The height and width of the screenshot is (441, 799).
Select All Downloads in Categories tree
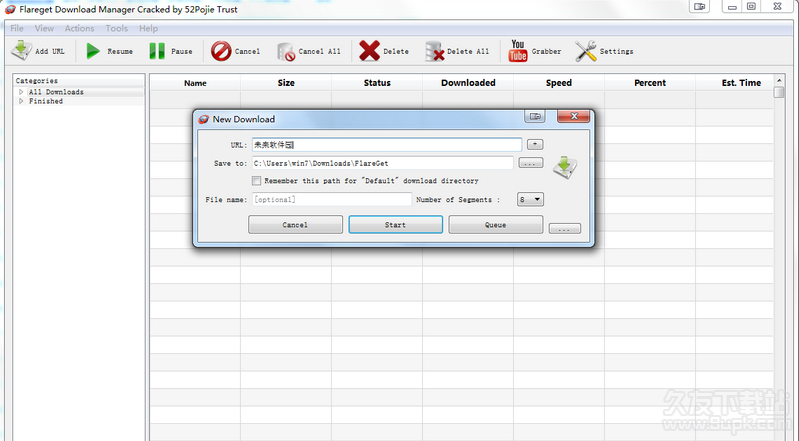(x=56, y=92)
